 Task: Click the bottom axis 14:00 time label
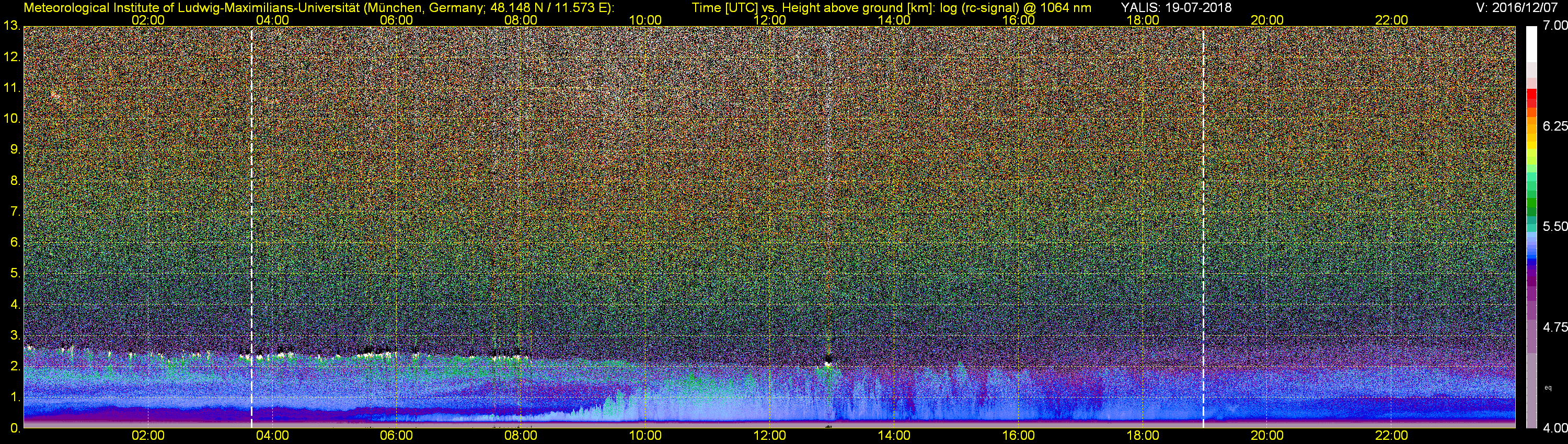(x=894, y=436)
